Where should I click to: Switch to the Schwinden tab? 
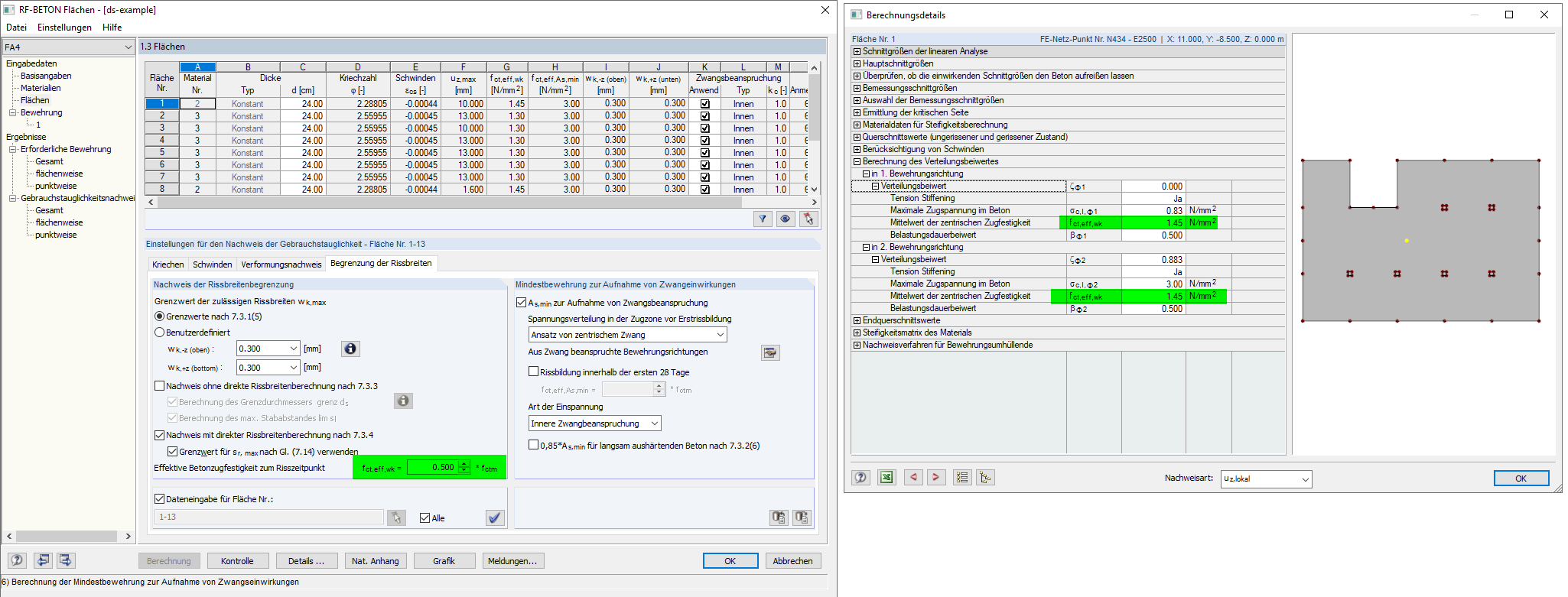tap(212, 264)
